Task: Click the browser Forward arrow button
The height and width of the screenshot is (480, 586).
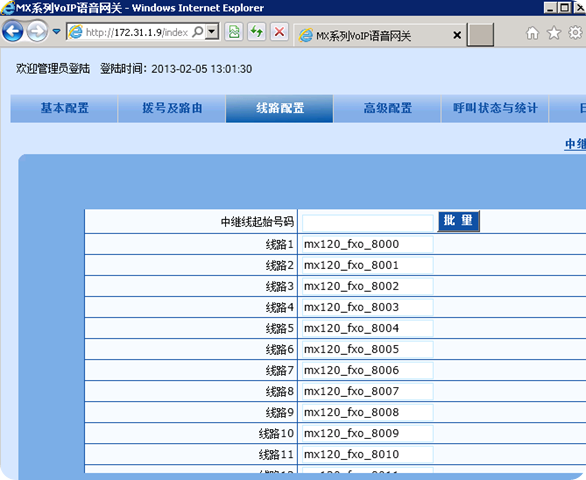Action: [37, 31]
